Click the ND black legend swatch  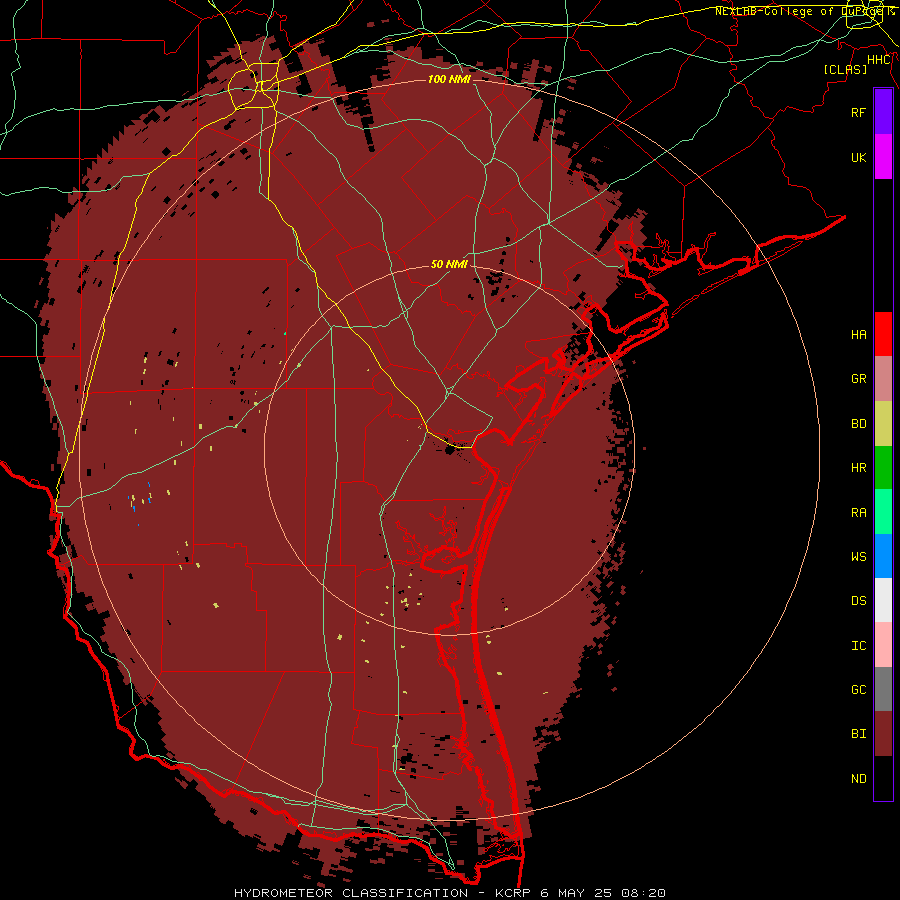883,778
